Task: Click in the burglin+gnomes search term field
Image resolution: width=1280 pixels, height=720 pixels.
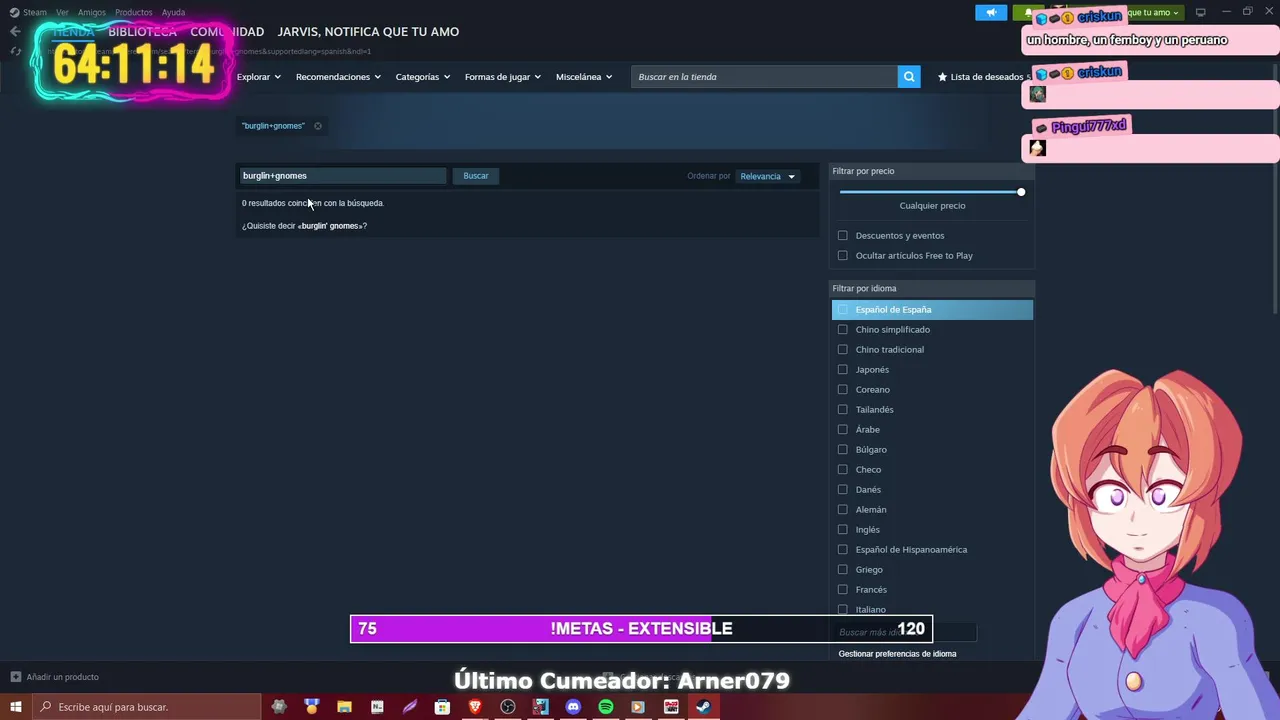Action: click(342, 176)
